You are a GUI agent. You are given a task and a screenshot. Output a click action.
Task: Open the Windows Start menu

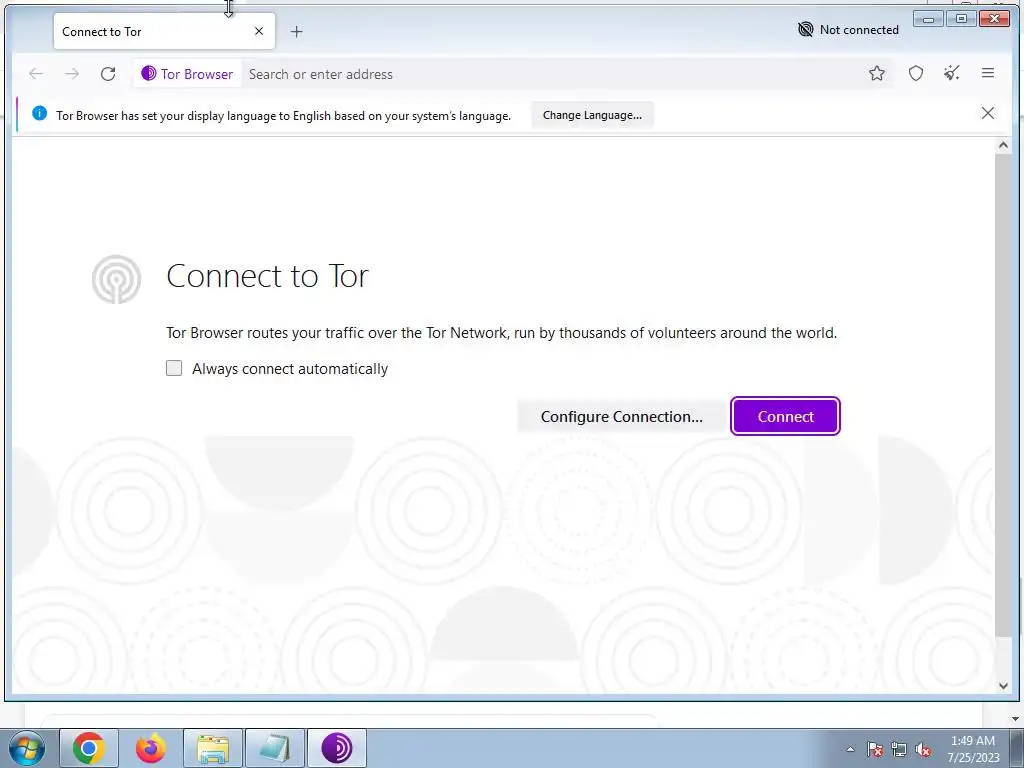pyautogui.click(x=27, y=748)
